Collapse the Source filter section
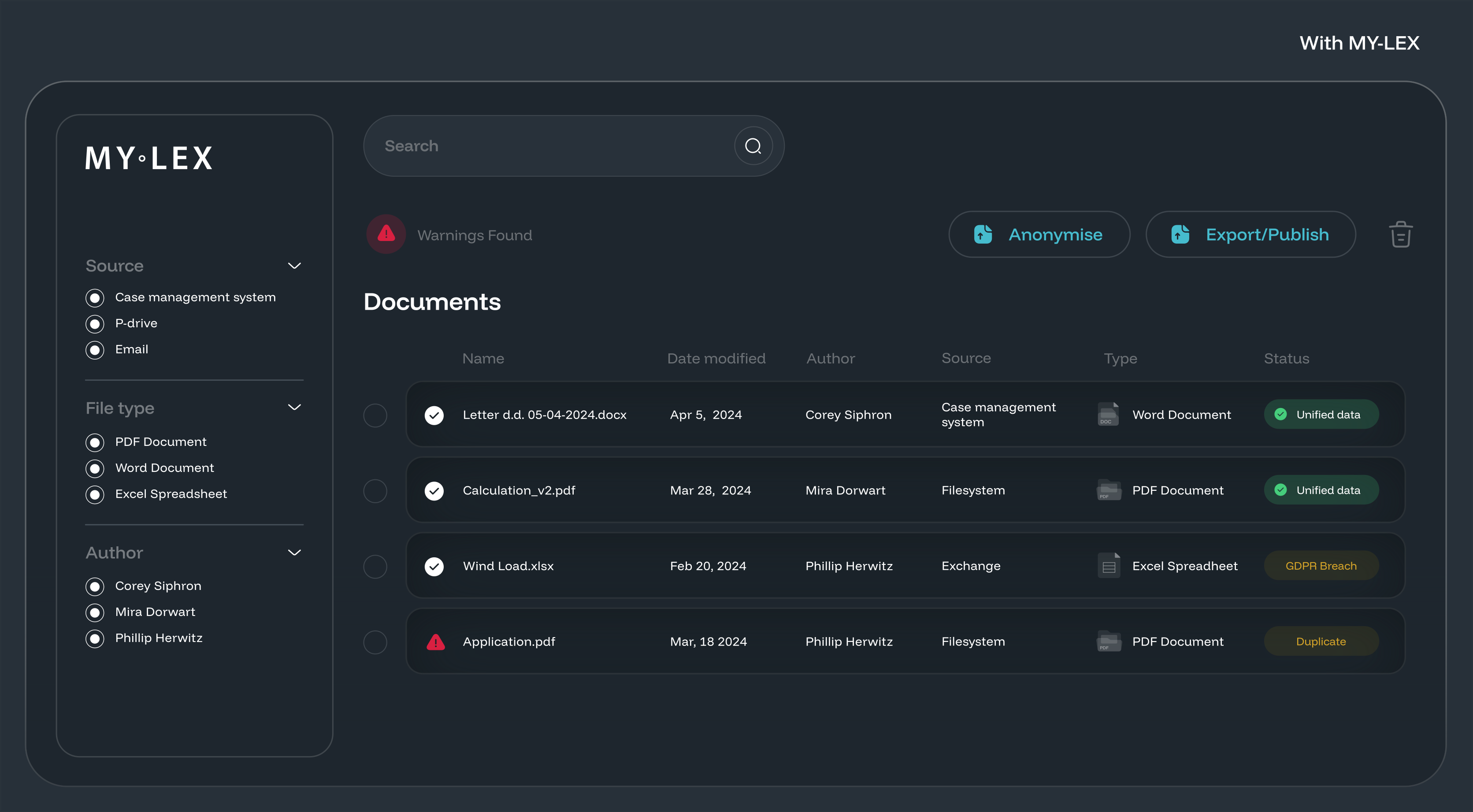 [x=294, y=266]
